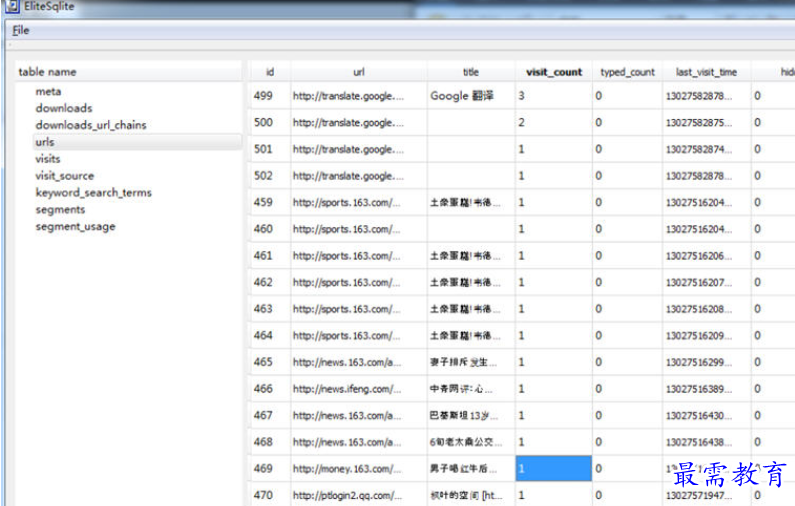Sort by the typed_count column header
The image size is (795, 506).
[627, 72]
